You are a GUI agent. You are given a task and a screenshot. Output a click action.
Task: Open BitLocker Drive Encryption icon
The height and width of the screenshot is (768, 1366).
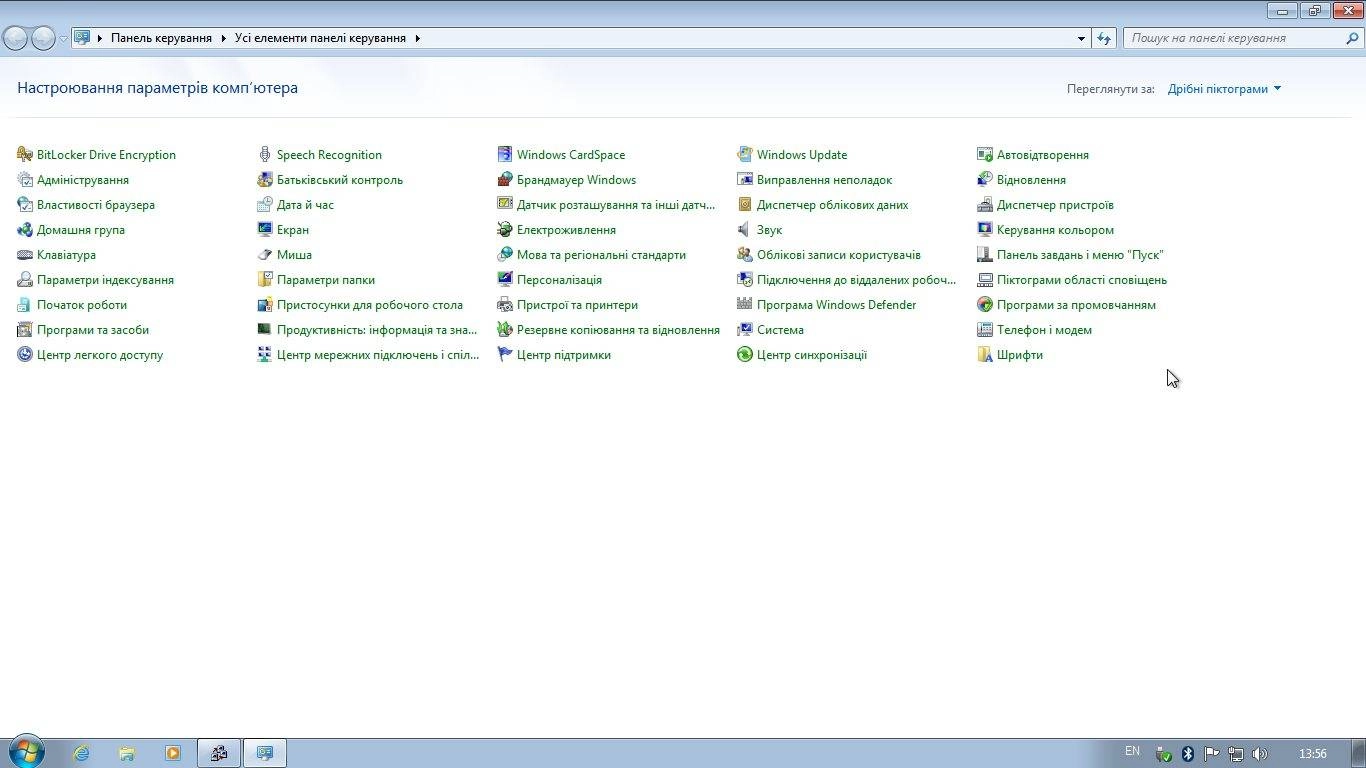point(25,155)
